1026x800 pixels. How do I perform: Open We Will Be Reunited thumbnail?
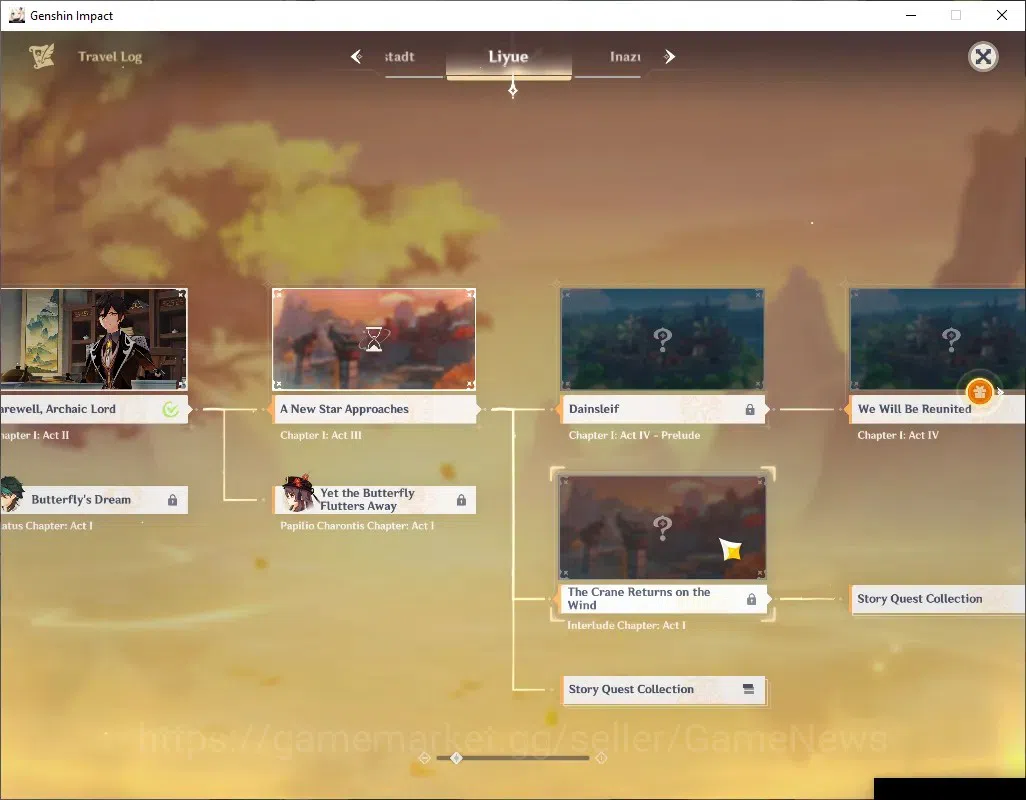click(938, 339)
